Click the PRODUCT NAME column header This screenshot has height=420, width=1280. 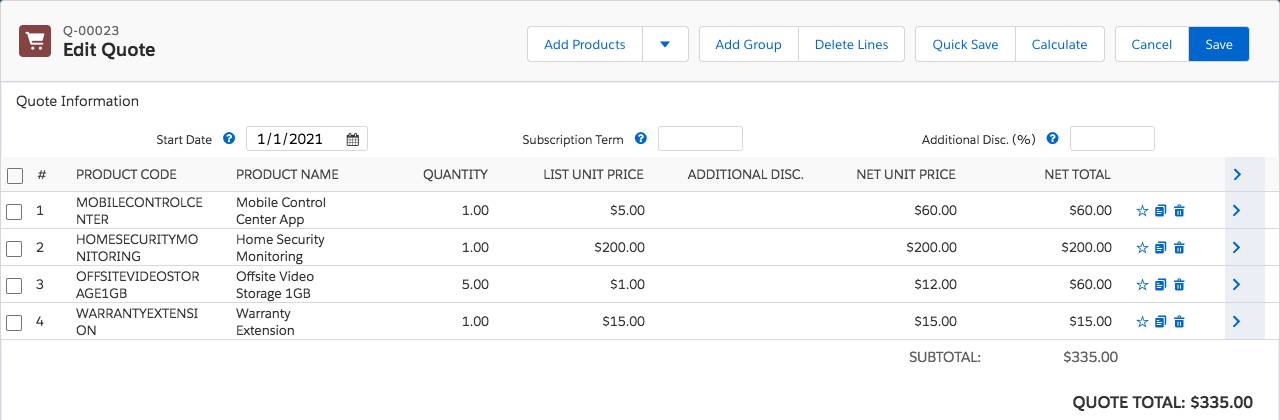click(x=287, y=174)
